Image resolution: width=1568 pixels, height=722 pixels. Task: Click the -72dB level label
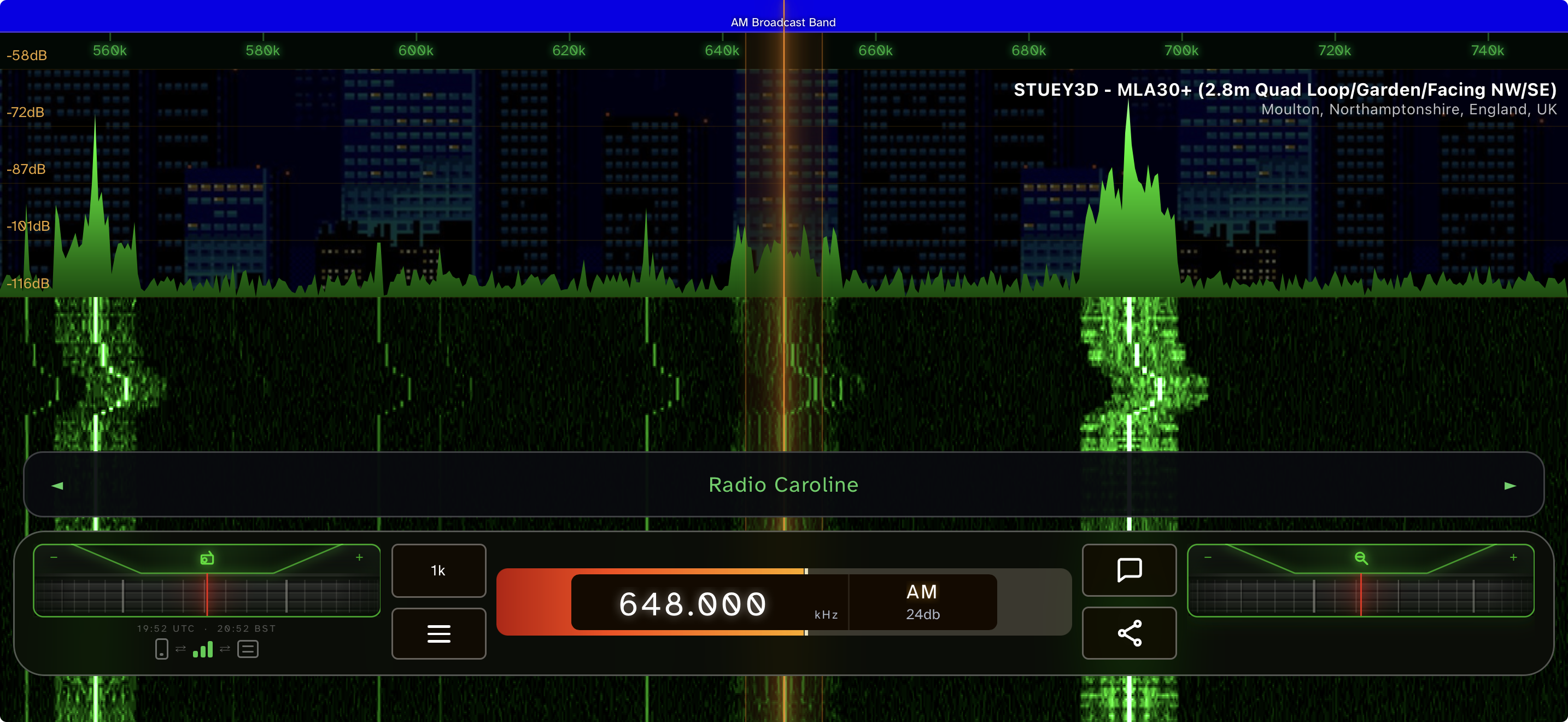pyautogui.click(x=26, y=113)
